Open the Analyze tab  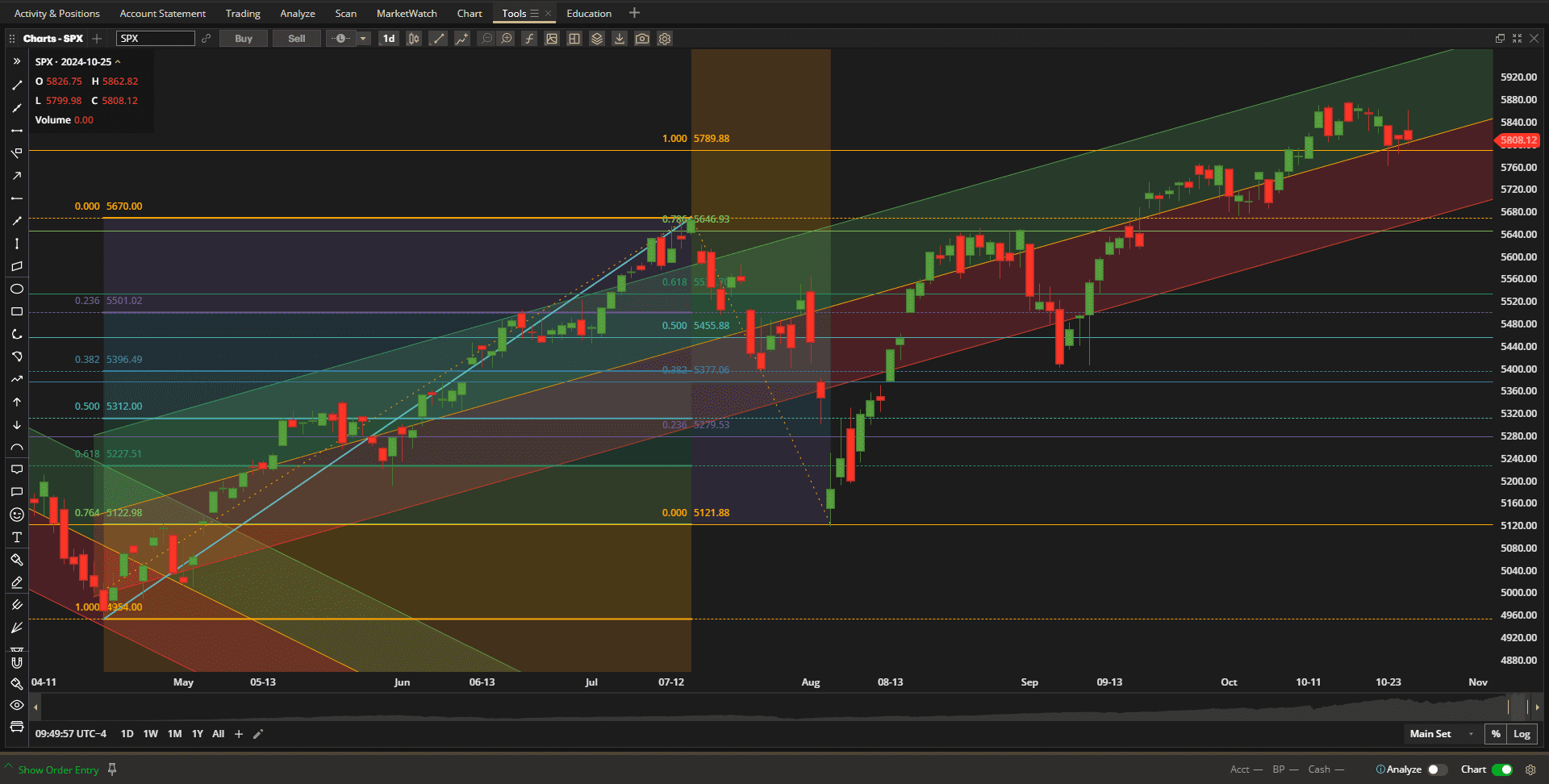click(298, 14)
